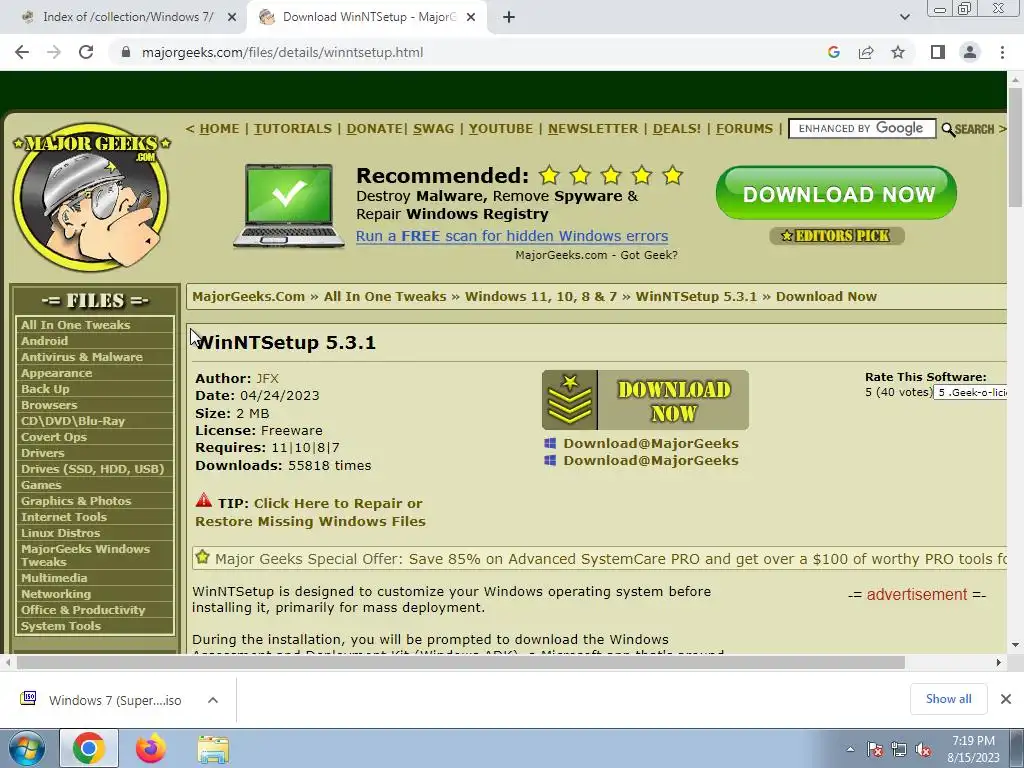Close the Download WinNTSetup tab
Viewport: 1024px width, 768px height.
coord(471,17)
